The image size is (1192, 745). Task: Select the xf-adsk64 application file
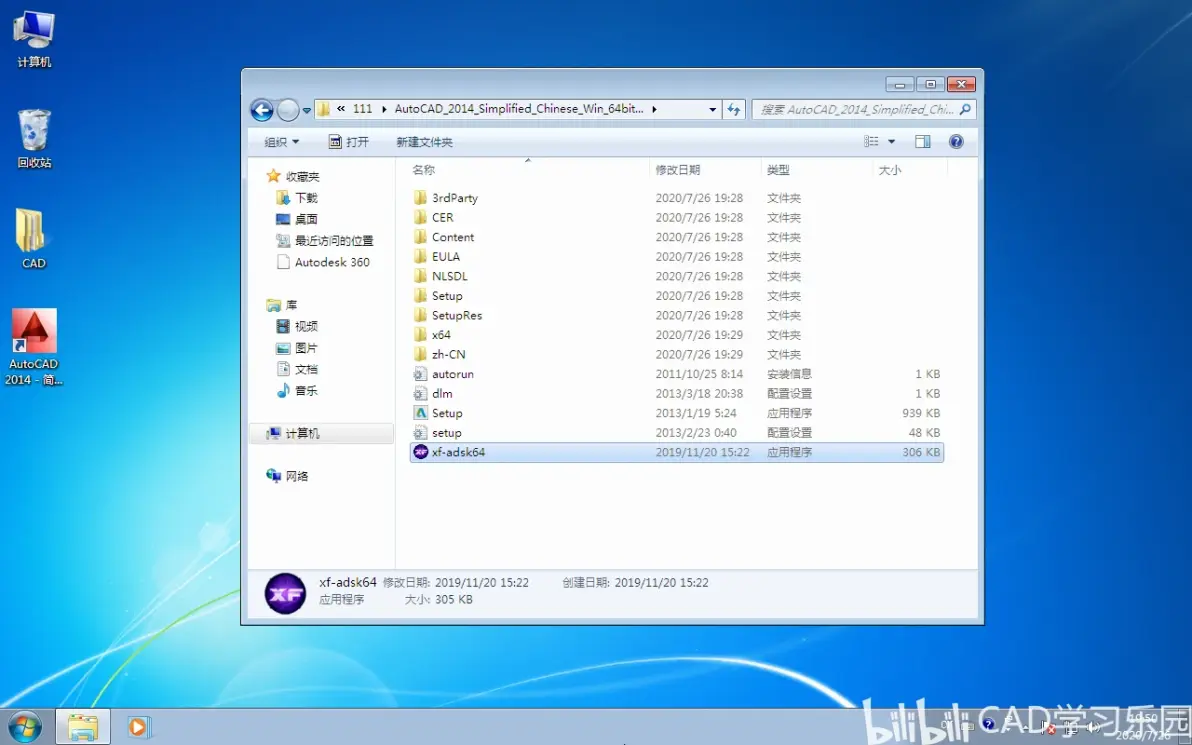677,452
